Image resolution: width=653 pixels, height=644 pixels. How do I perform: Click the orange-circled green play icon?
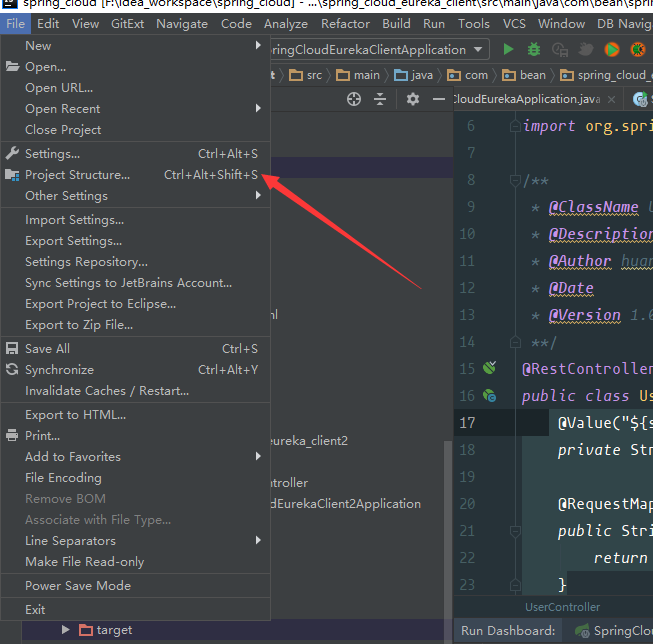tap(612, 50)
